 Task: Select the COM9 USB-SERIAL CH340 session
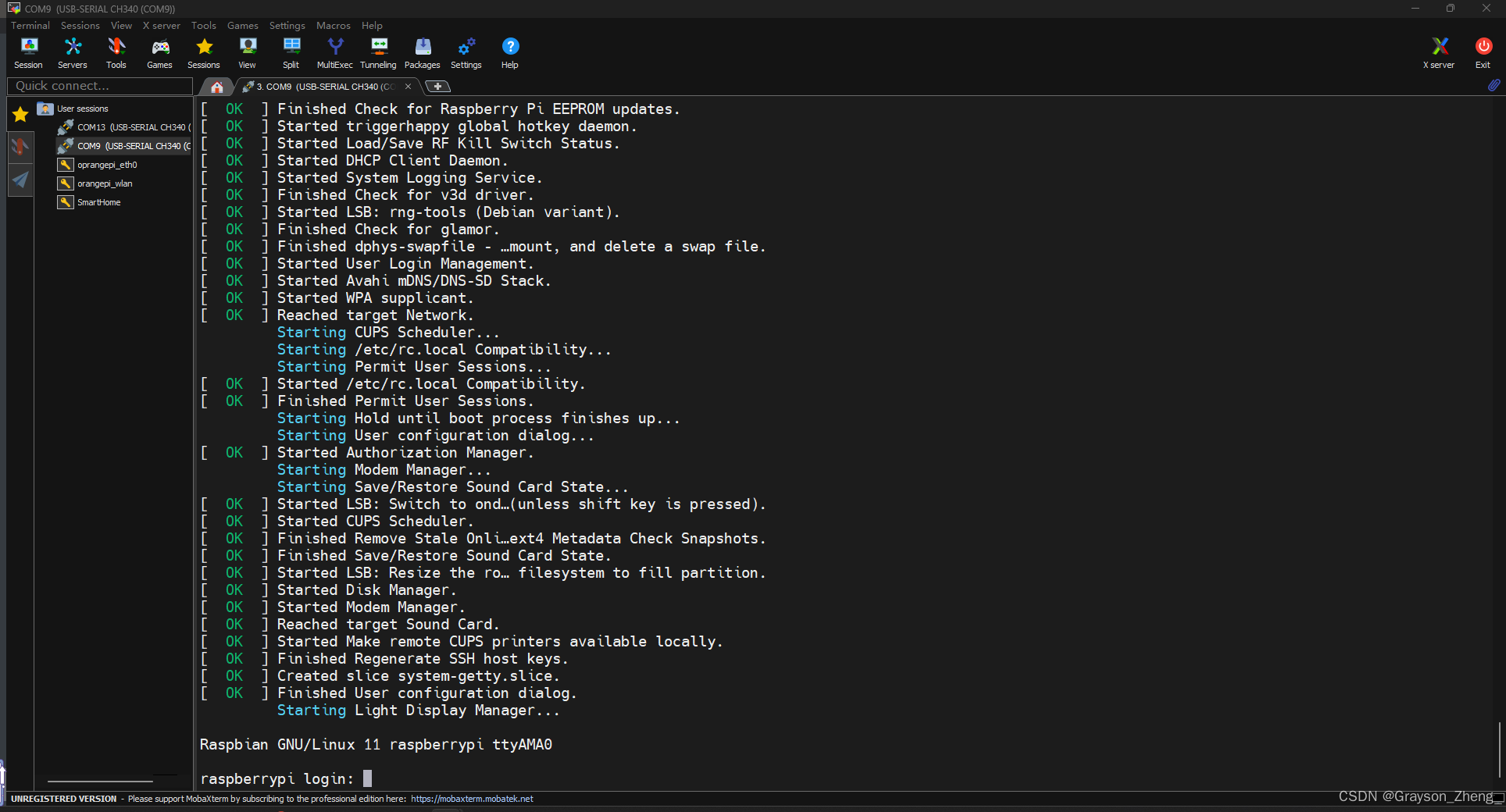click(125, 146)
